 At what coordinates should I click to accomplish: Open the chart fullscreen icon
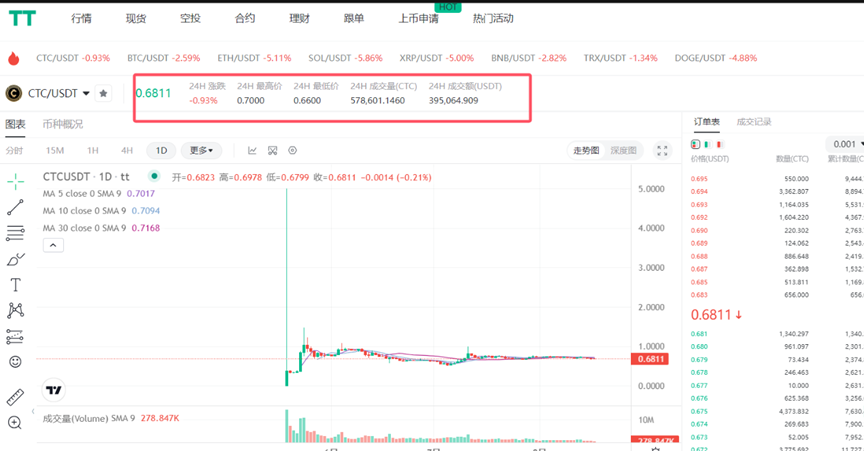tap(662, 151)
